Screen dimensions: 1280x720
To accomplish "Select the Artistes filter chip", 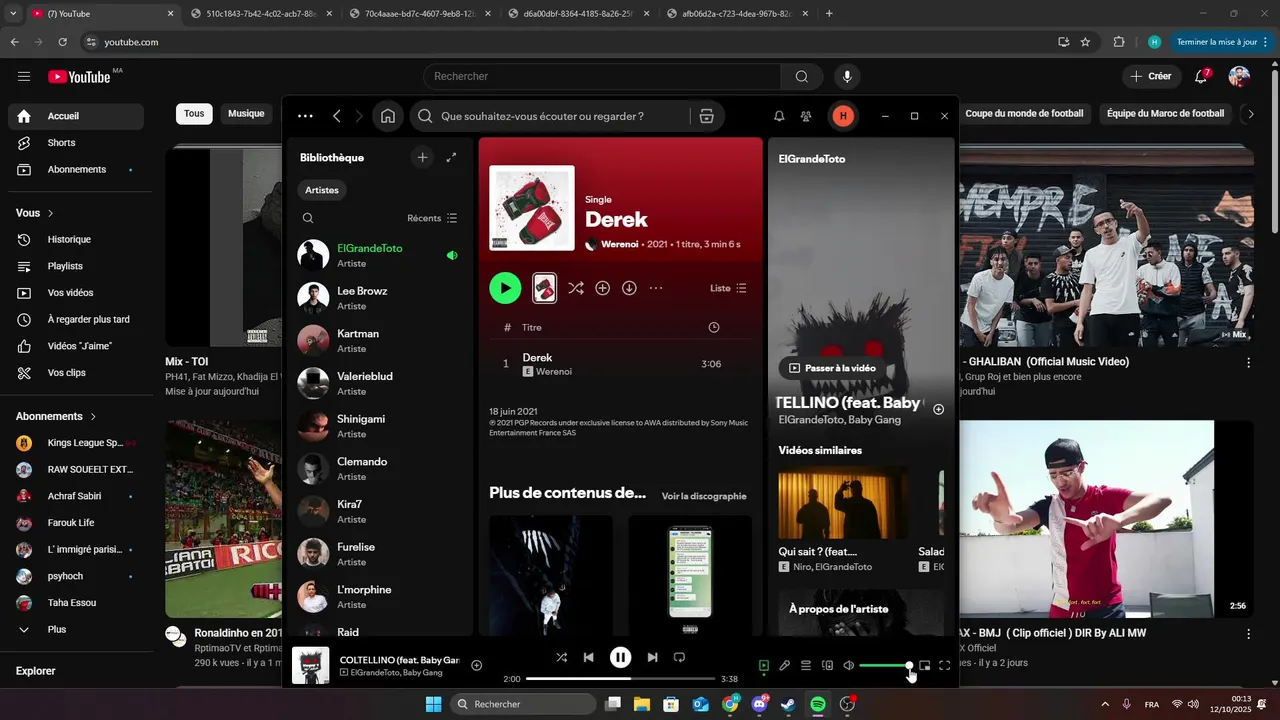I will coord(322,190).
